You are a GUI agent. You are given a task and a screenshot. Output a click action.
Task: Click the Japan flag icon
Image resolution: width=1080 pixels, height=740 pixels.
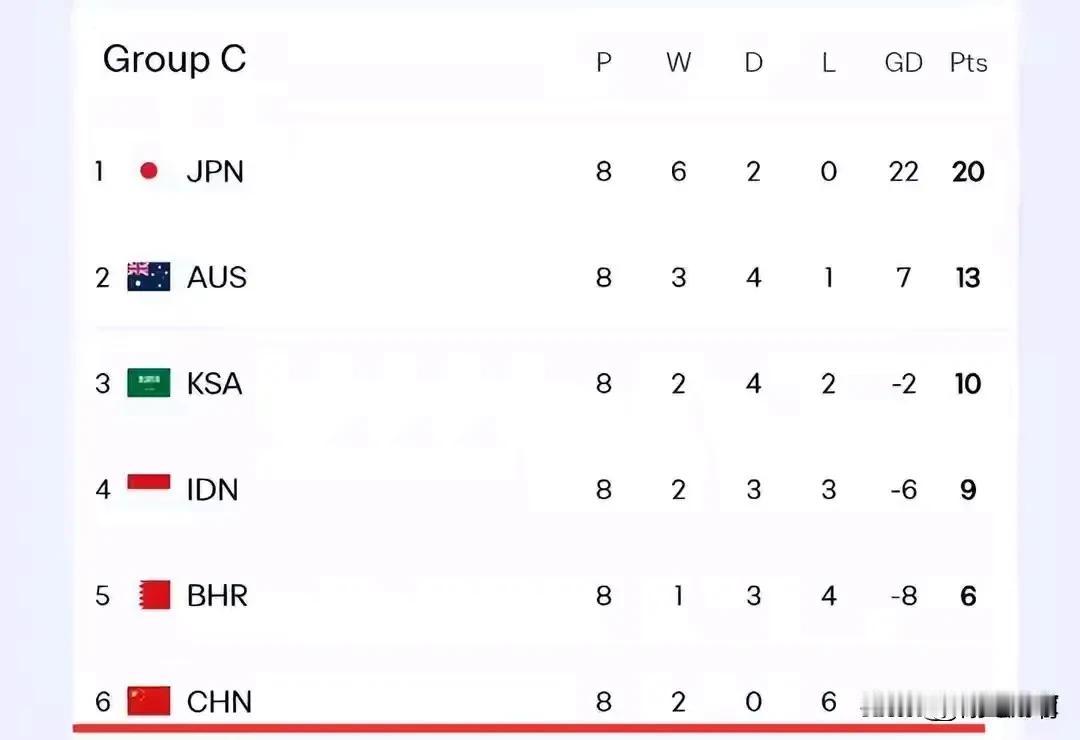click(149, 171)
